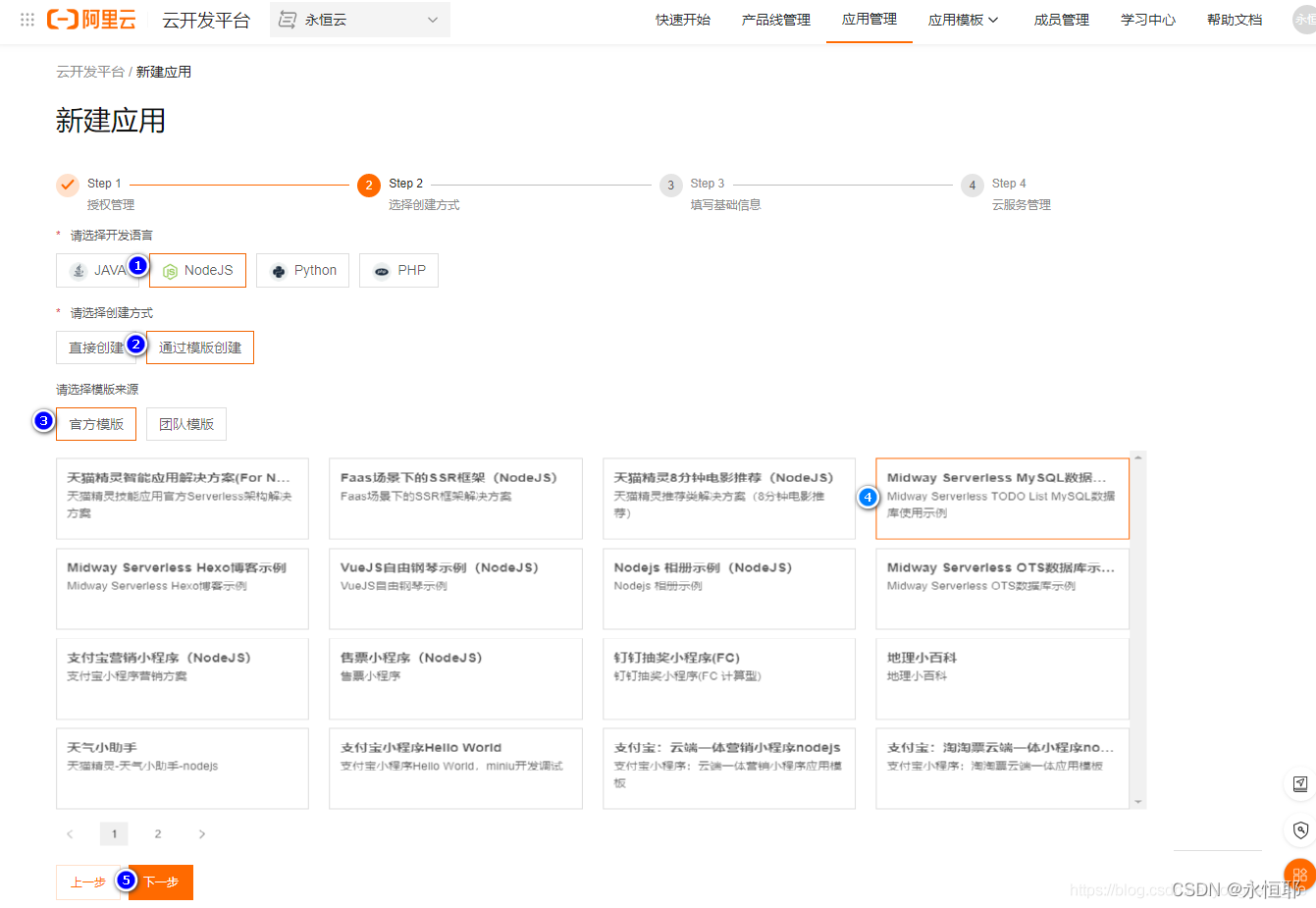Screen dimensions: 1316x908
Task: Click previous page arrow in pagination
Action: pyautogui.click(x=70, y=833)
